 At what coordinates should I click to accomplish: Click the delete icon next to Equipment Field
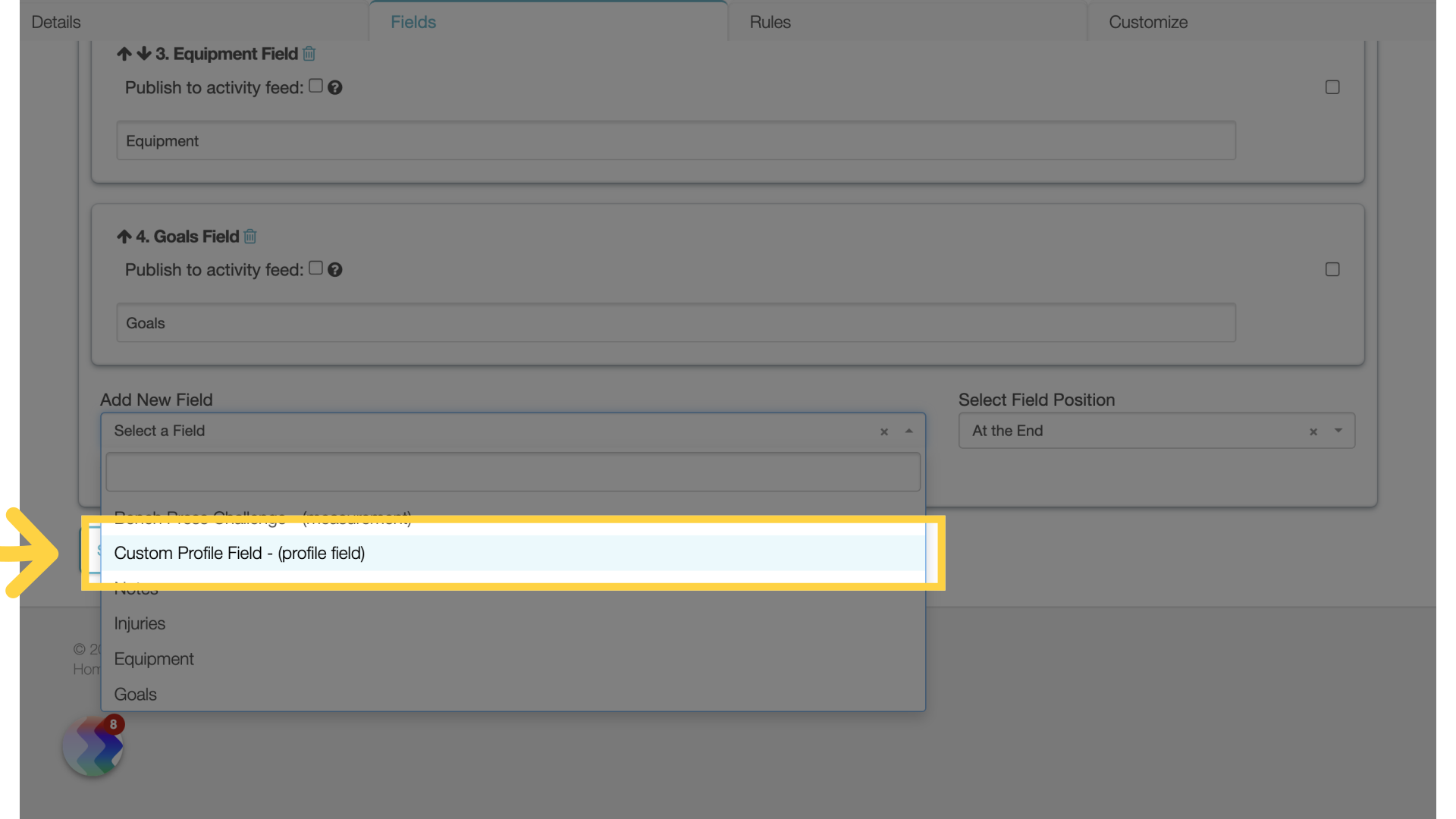tap(309, 53)
